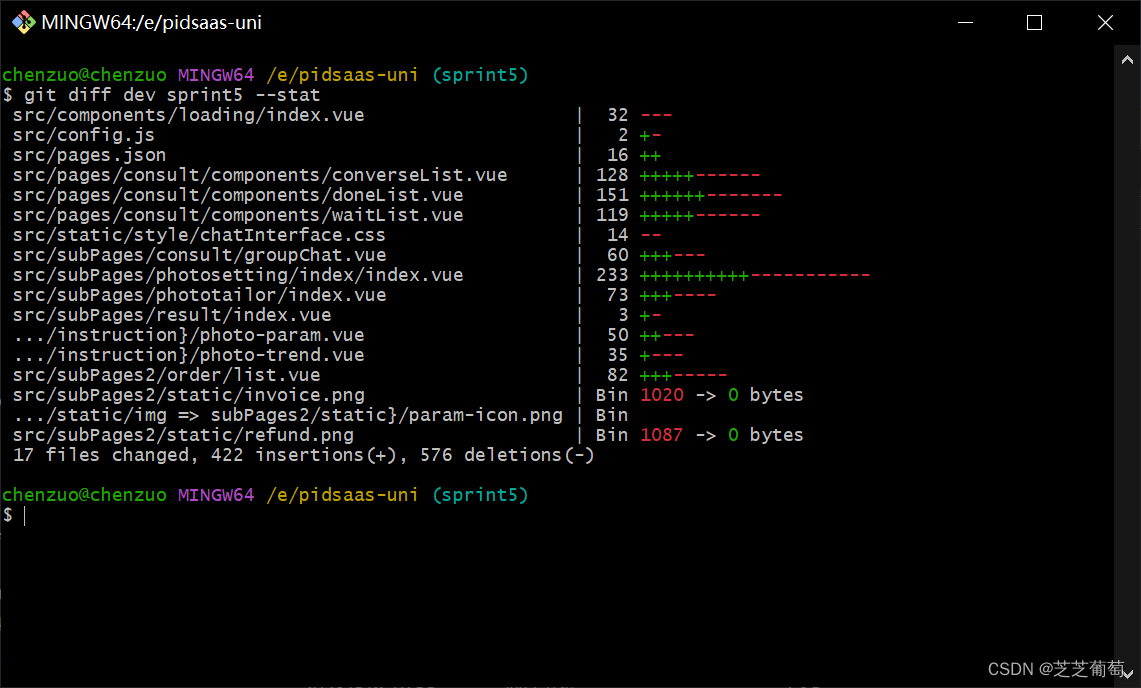Minimize the MINGW64 terminal window
The width and height of the screenshot is (1141, 688).
965,23
